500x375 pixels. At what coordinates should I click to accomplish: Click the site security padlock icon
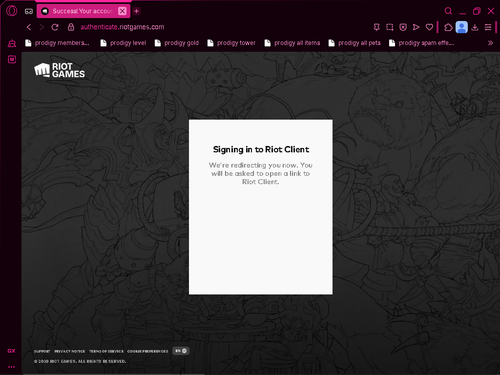pos(71,27)
